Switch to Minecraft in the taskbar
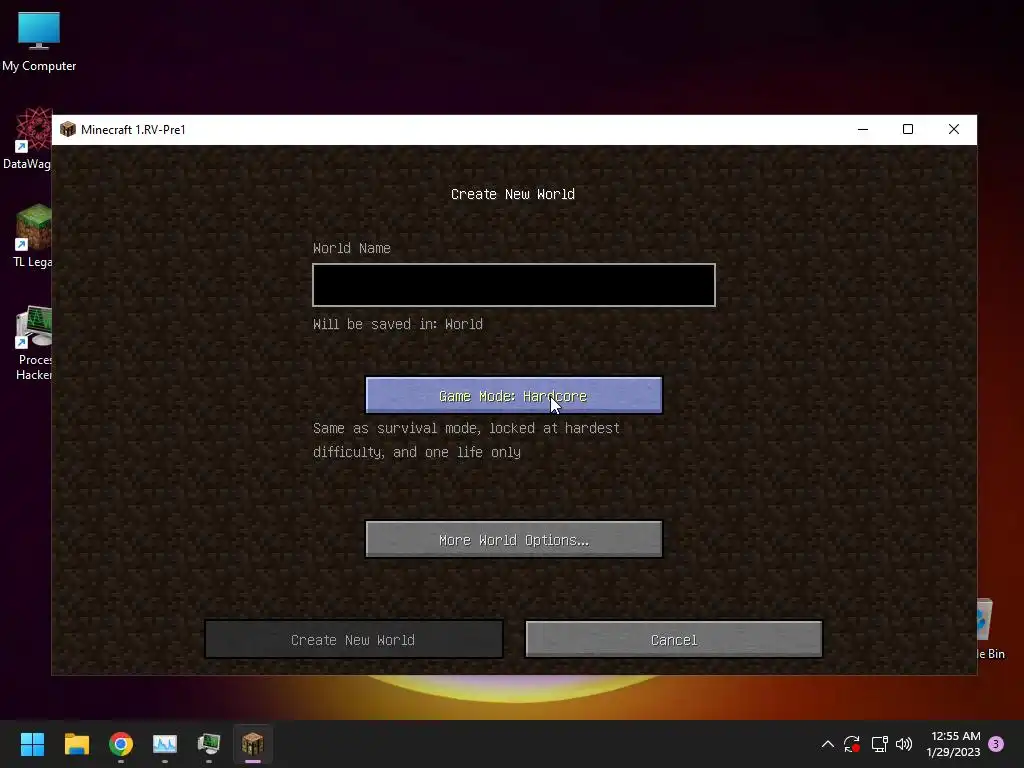The height and width of the screenshot is (768, 1024). [x=253, y=744]
